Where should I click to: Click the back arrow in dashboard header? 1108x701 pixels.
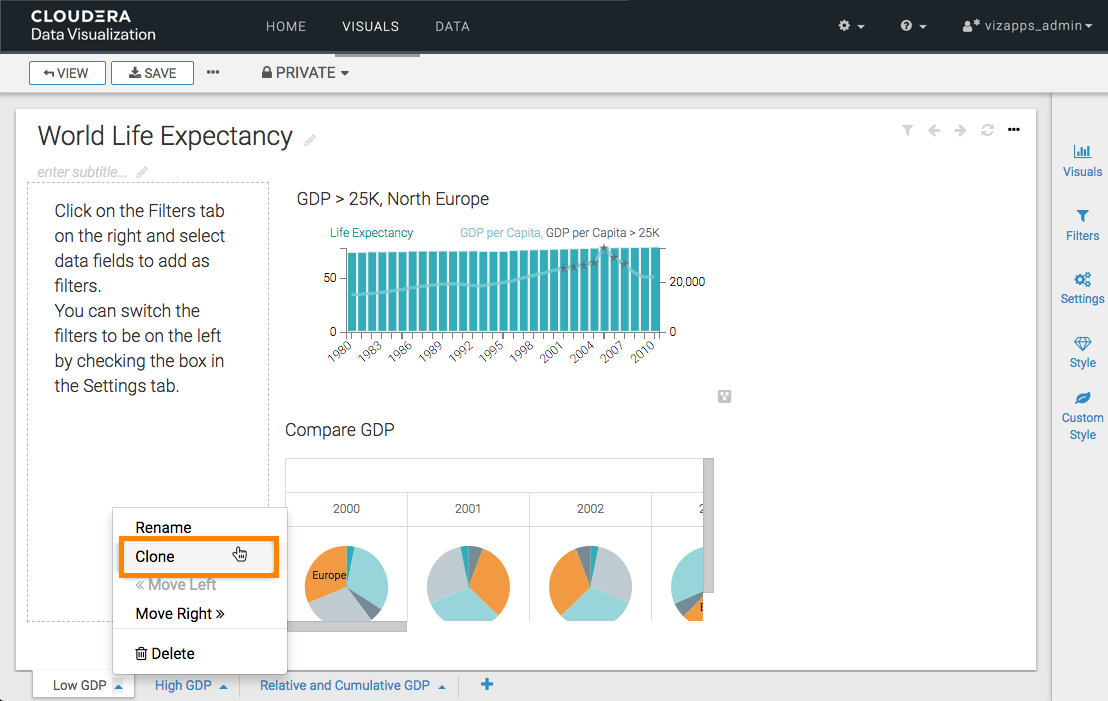(934, 130)
